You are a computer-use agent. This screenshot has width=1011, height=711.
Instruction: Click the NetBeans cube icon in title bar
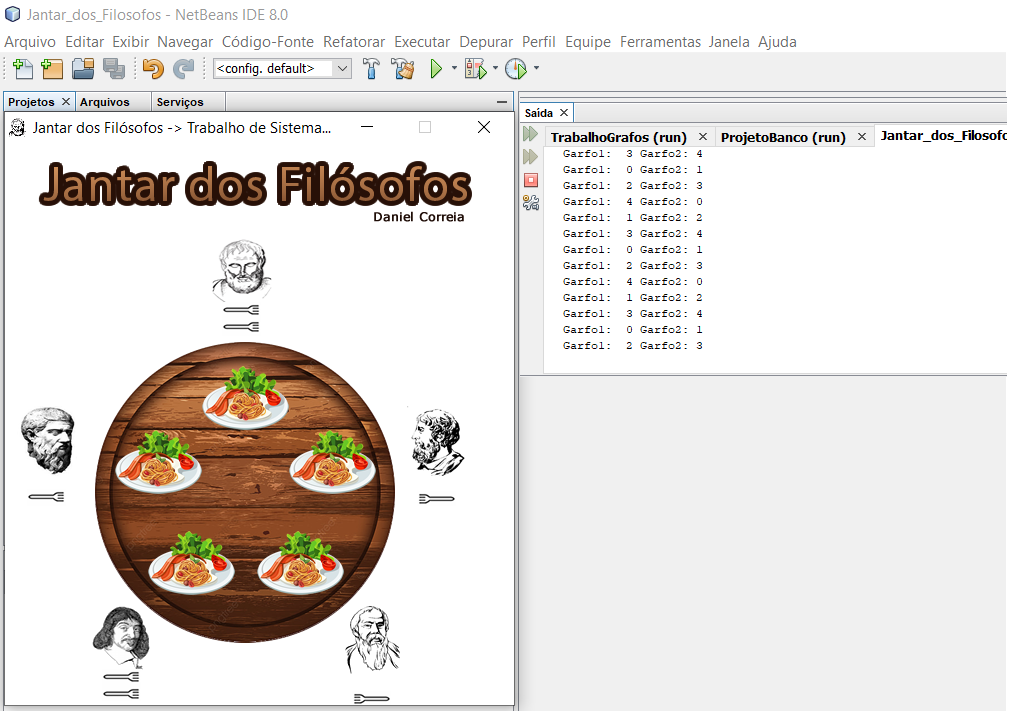12,14
